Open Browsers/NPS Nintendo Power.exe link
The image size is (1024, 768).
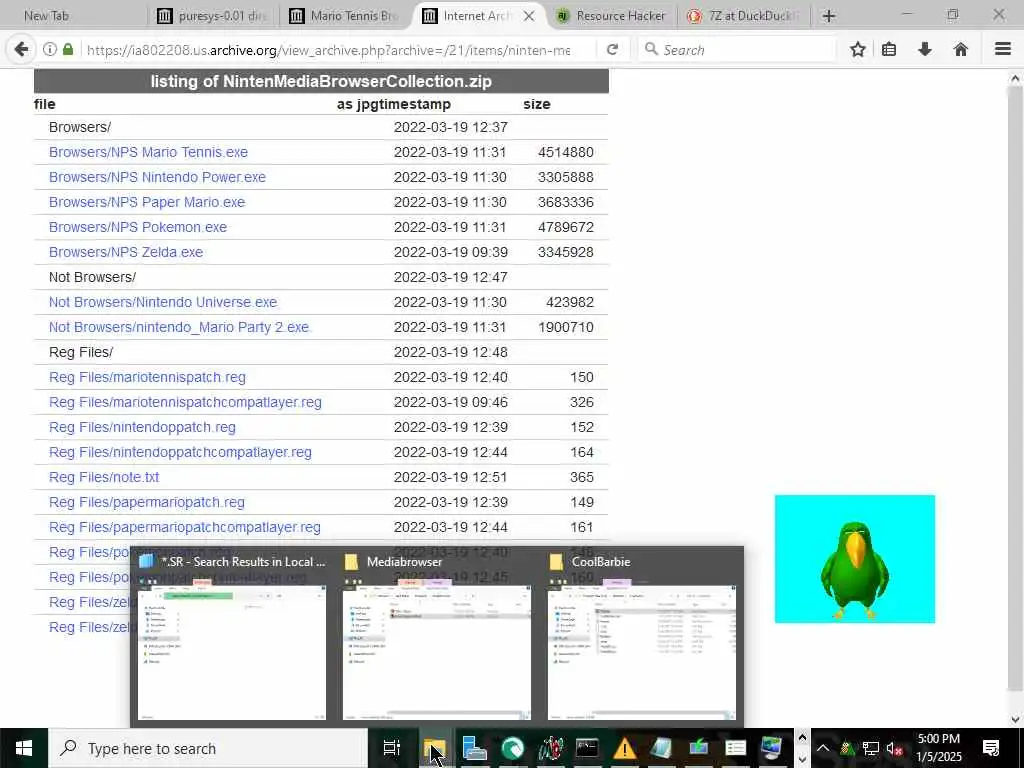click(157, 177)
